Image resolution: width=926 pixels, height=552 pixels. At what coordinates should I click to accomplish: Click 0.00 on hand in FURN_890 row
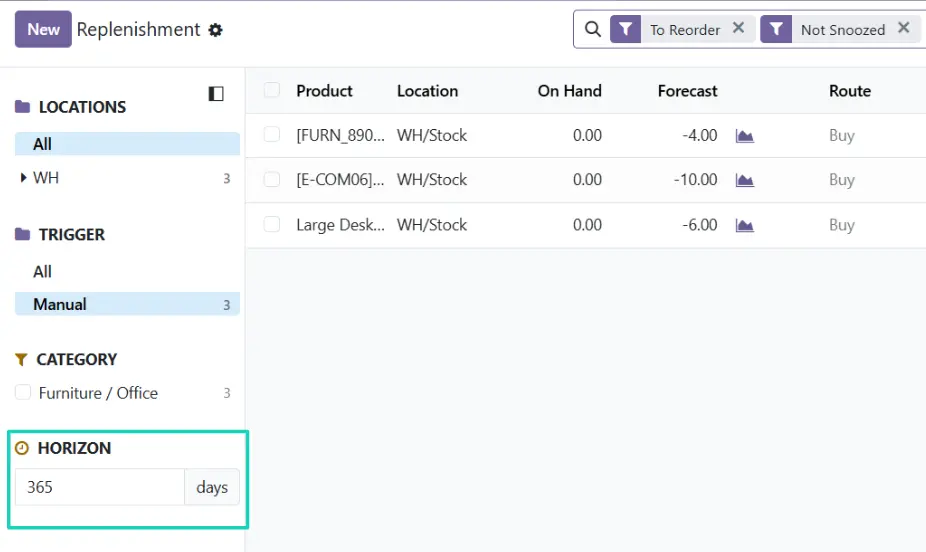tap(587, 135)
